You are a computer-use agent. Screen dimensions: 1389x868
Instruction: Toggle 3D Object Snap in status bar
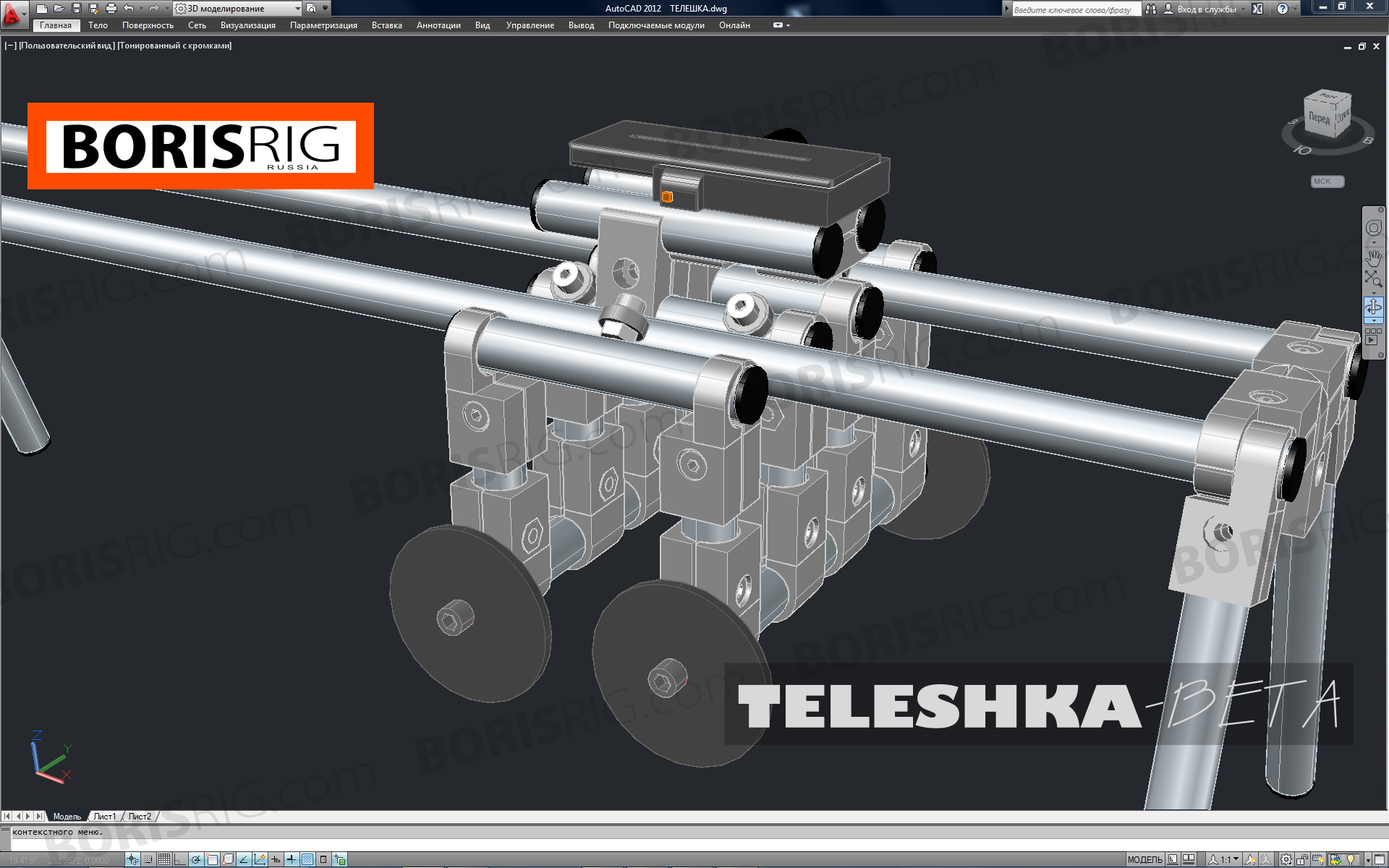[x=228, y=859]
